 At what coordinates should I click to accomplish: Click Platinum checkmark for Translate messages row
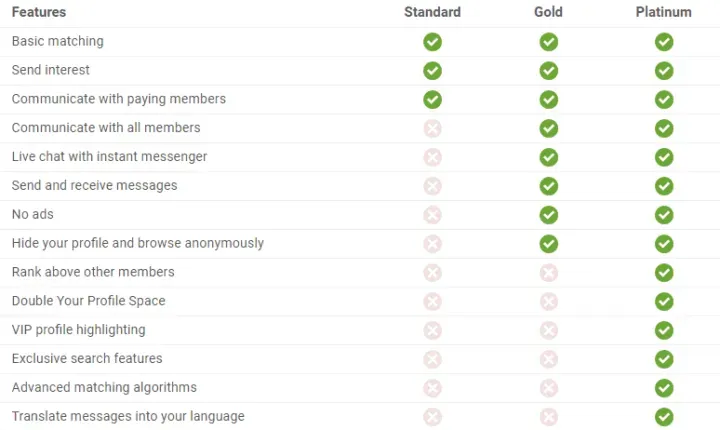[x=664, y=417]
